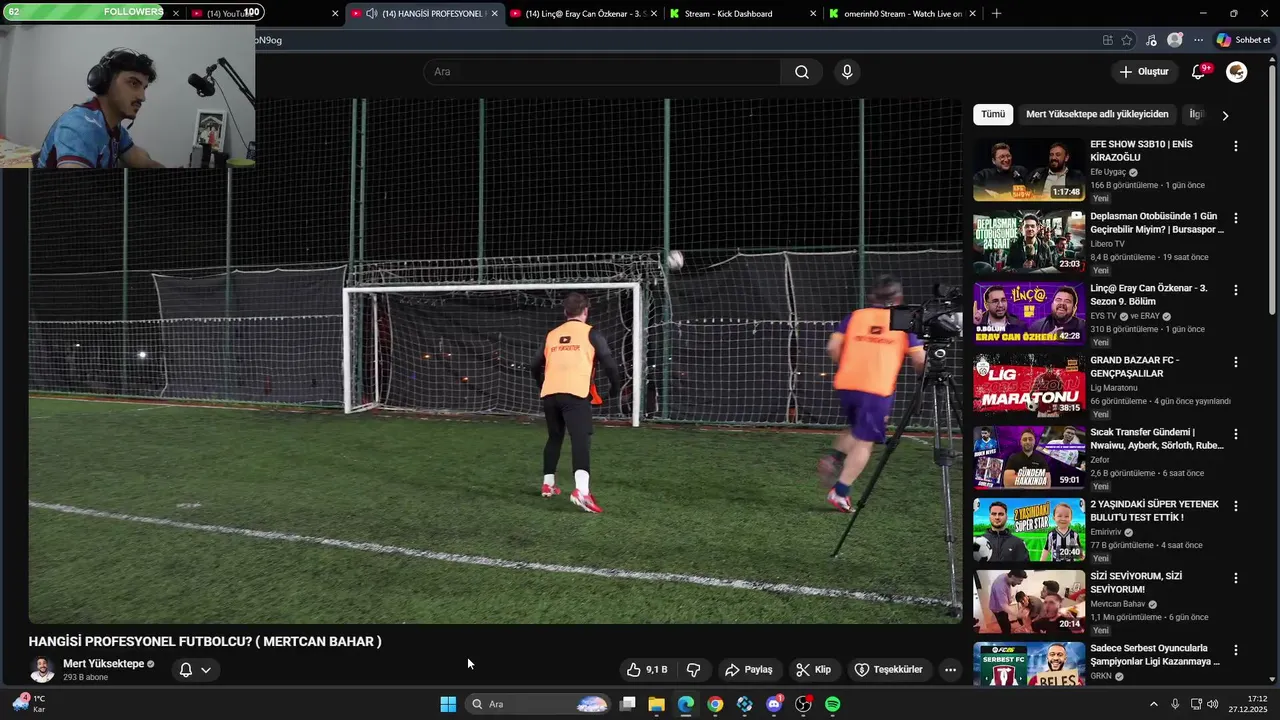Expand notification preference chevron next to bell
The height and width of the screenshot is (720, 1280).
click(x=206, y=670)
